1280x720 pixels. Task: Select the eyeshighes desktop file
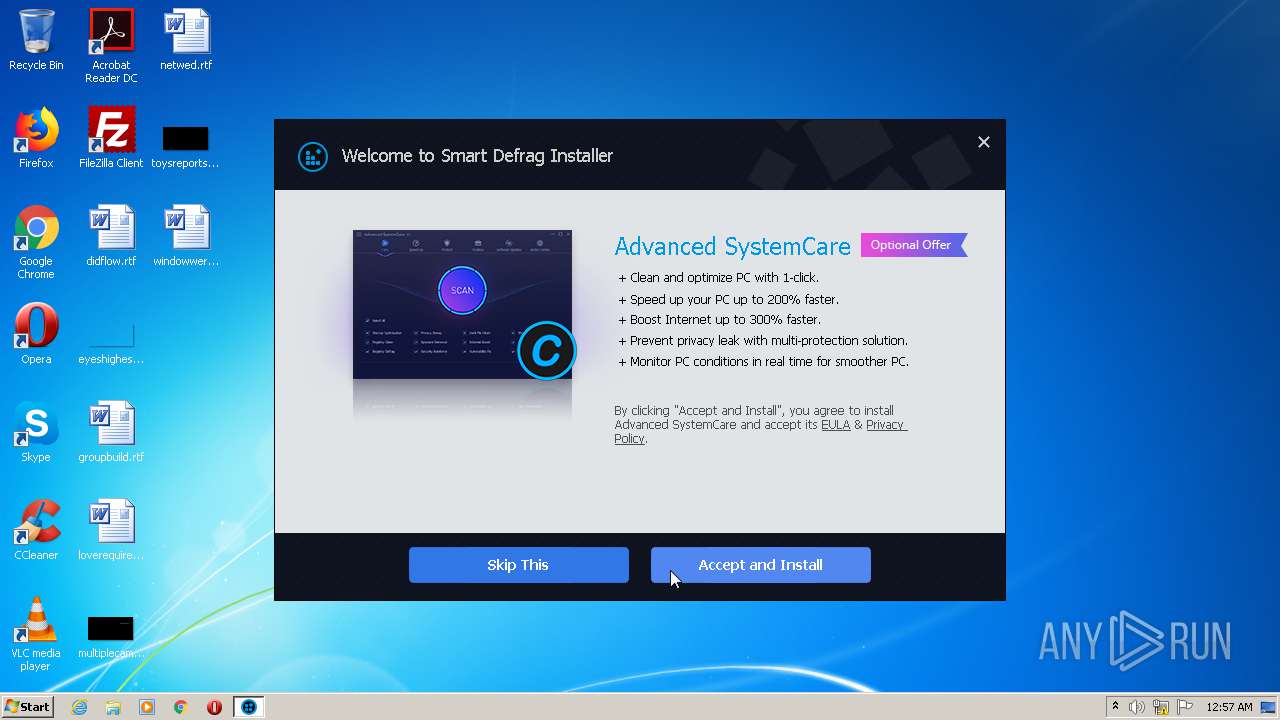(x=111, y=344)
